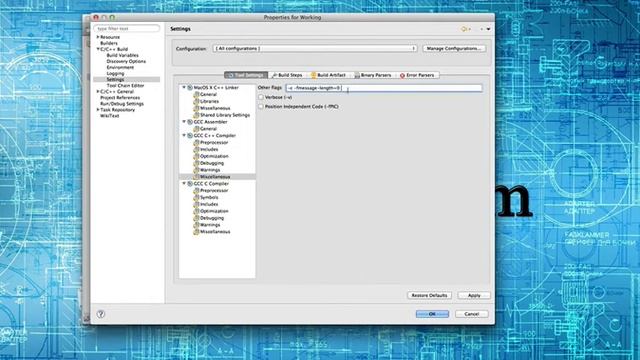
Task: Select the Libraries icon under the linker
Action: click(x=196, y=101)
